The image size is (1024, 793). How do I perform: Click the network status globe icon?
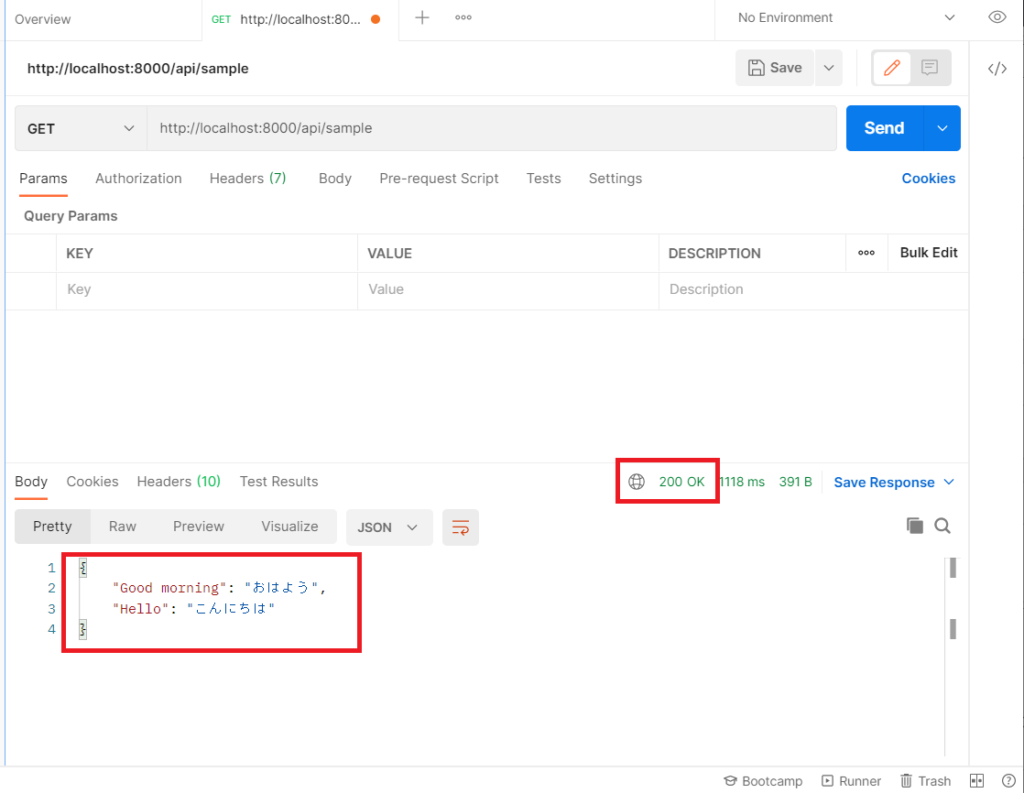pyautogui.click(x=637, y=481)
